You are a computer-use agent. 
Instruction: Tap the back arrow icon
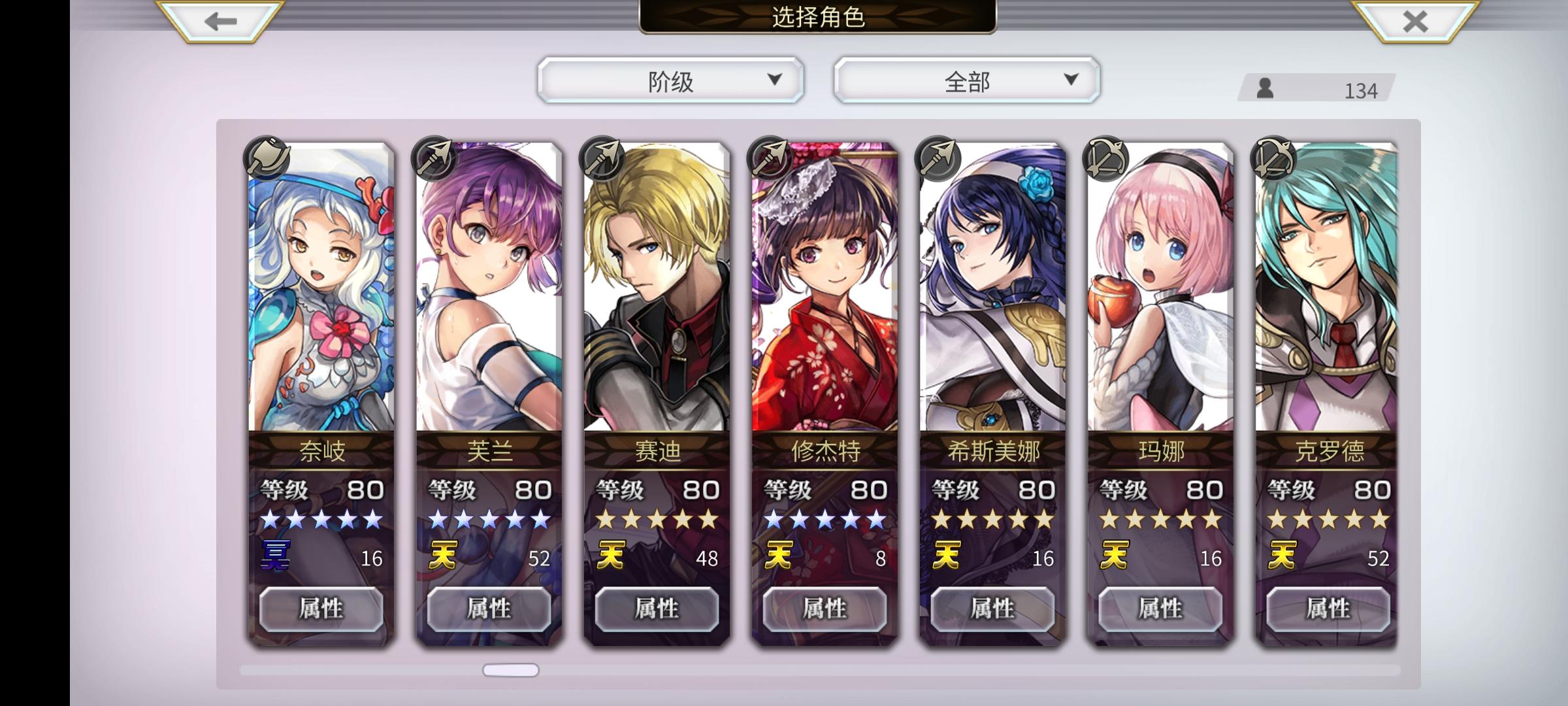point(220,22)
